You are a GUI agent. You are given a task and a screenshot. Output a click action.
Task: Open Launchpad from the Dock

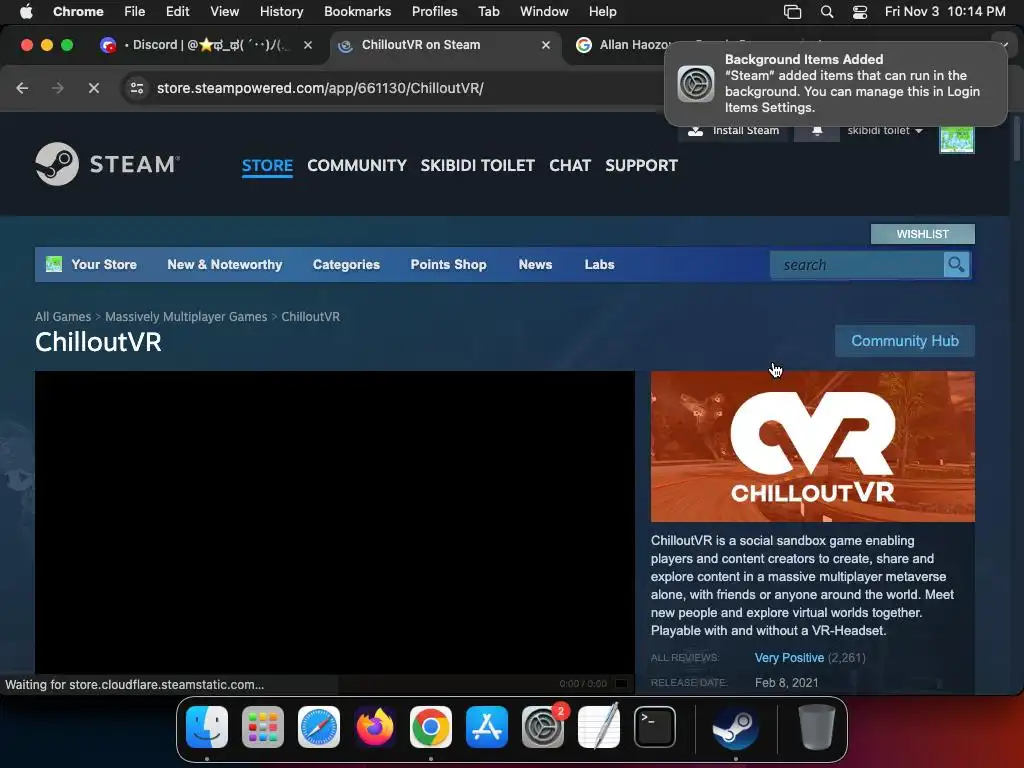pyautogui.click(x=263, y=727)
